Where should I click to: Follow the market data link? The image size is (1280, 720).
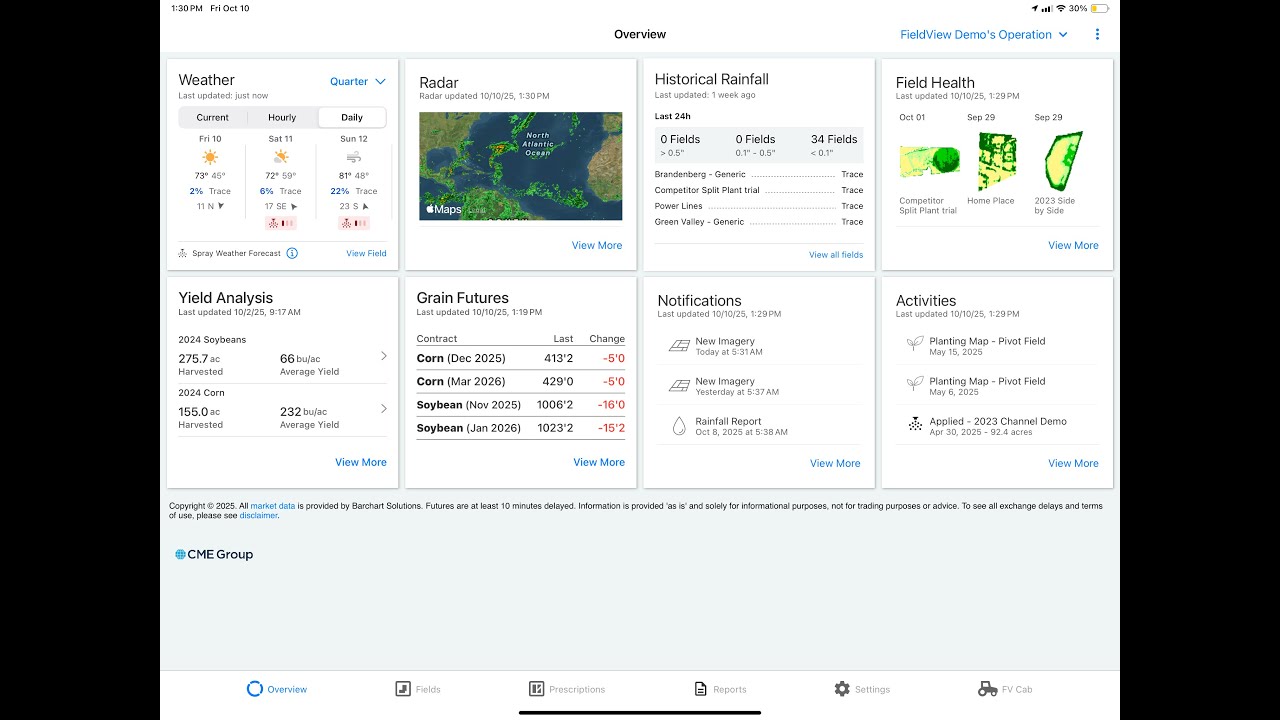273,506
